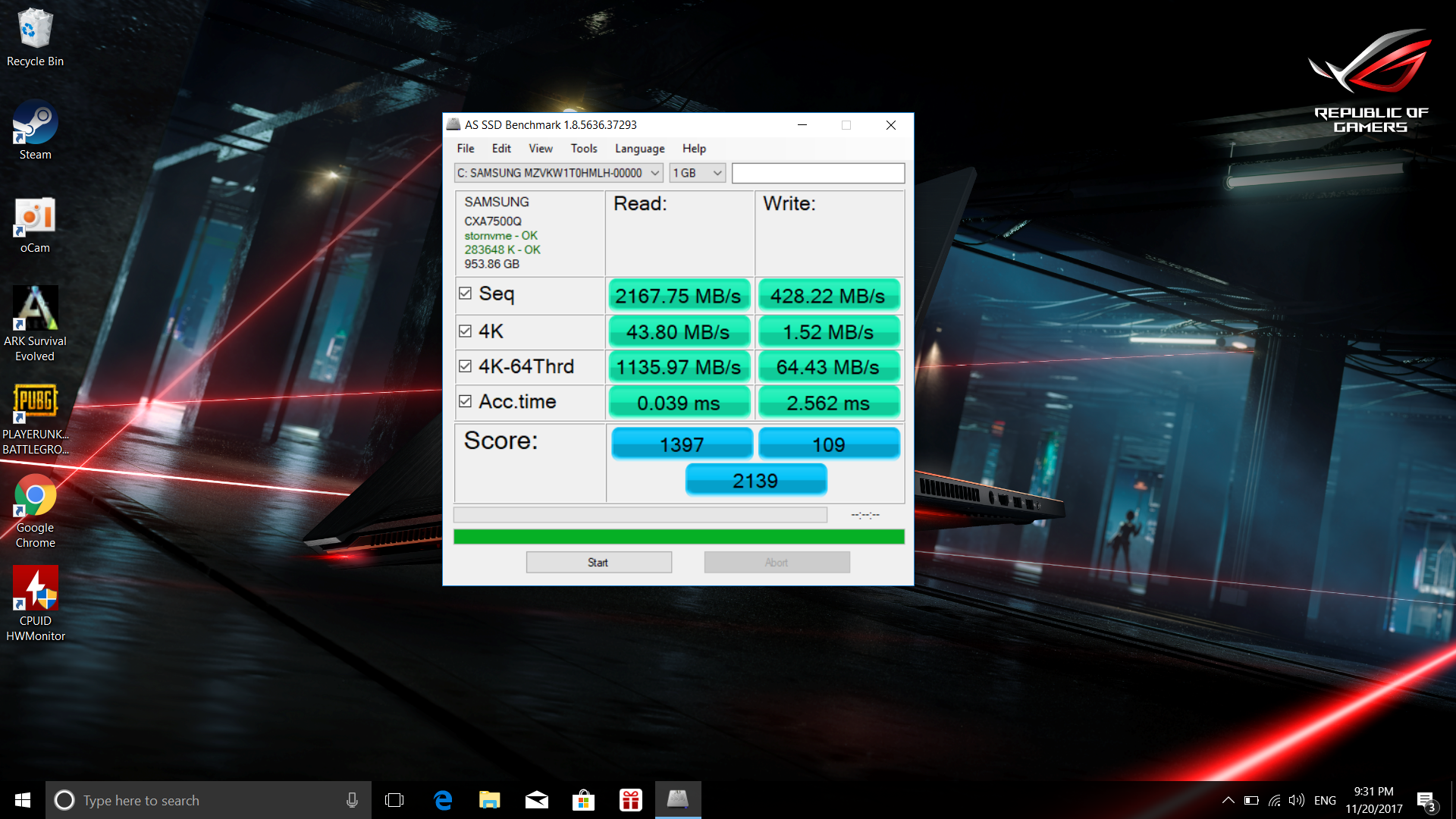1456x819 pixels.
Task: Click the red gift box taskbar icon
Action: click(631, 800)
